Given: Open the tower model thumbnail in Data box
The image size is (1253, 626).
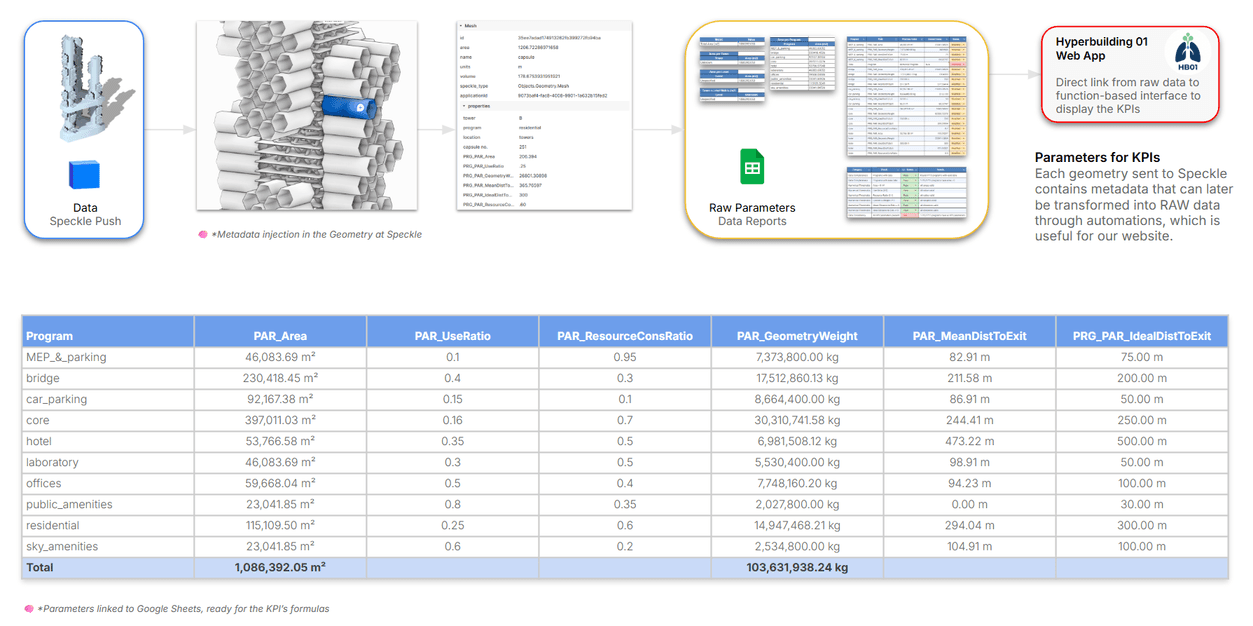Looking at the screenshot, I should point(86,81).
